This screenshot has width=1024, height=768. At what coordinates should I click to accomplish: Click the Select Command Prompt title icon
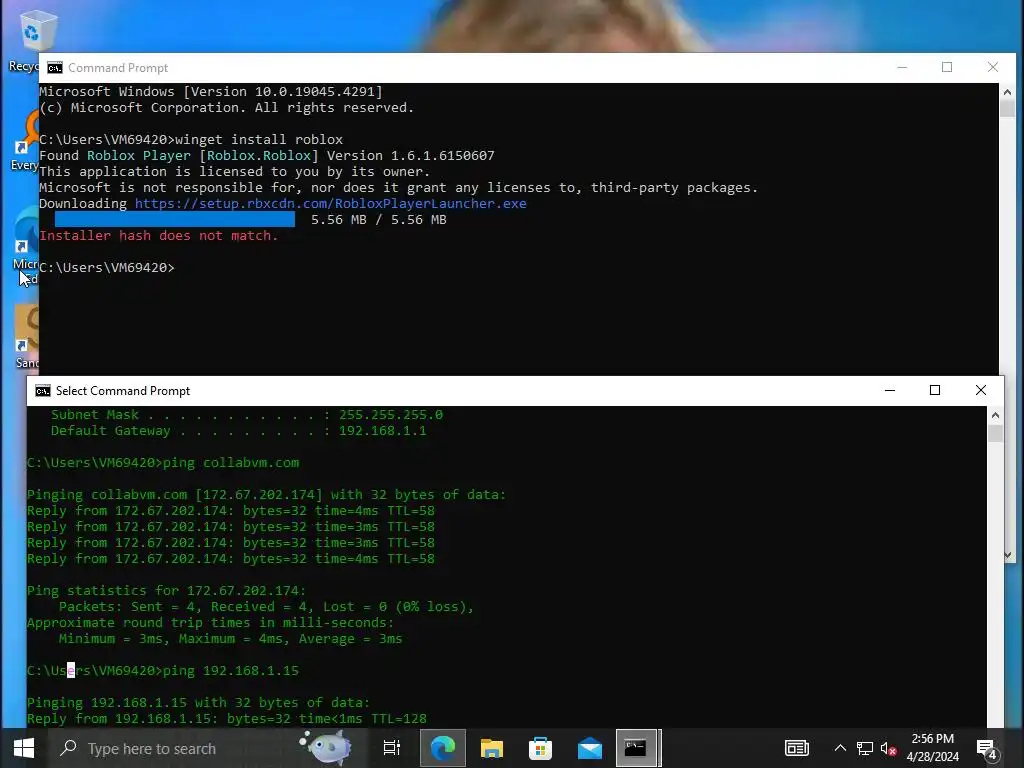[x=42, y=391]
